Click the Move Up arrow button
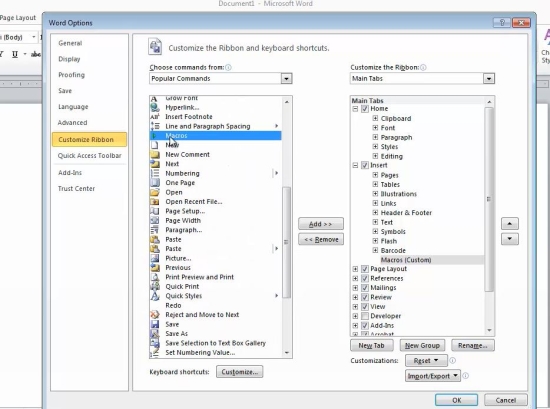 (x=510, y=224)
